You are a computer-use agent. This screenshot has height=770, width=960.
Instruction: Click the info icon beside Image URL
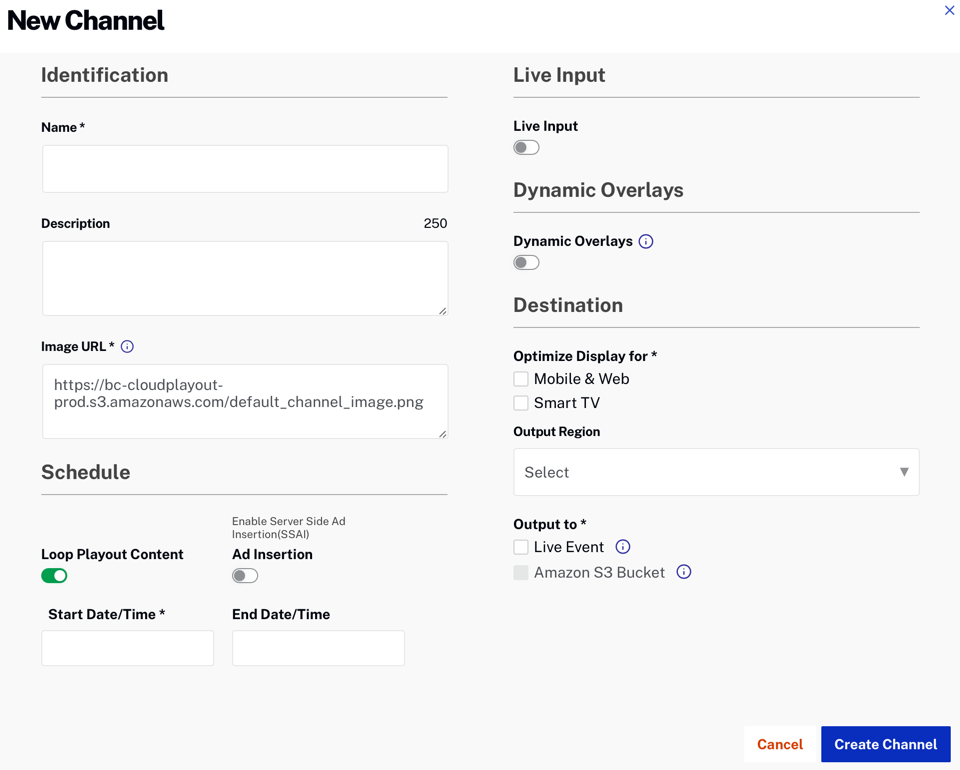pos(127,347)
